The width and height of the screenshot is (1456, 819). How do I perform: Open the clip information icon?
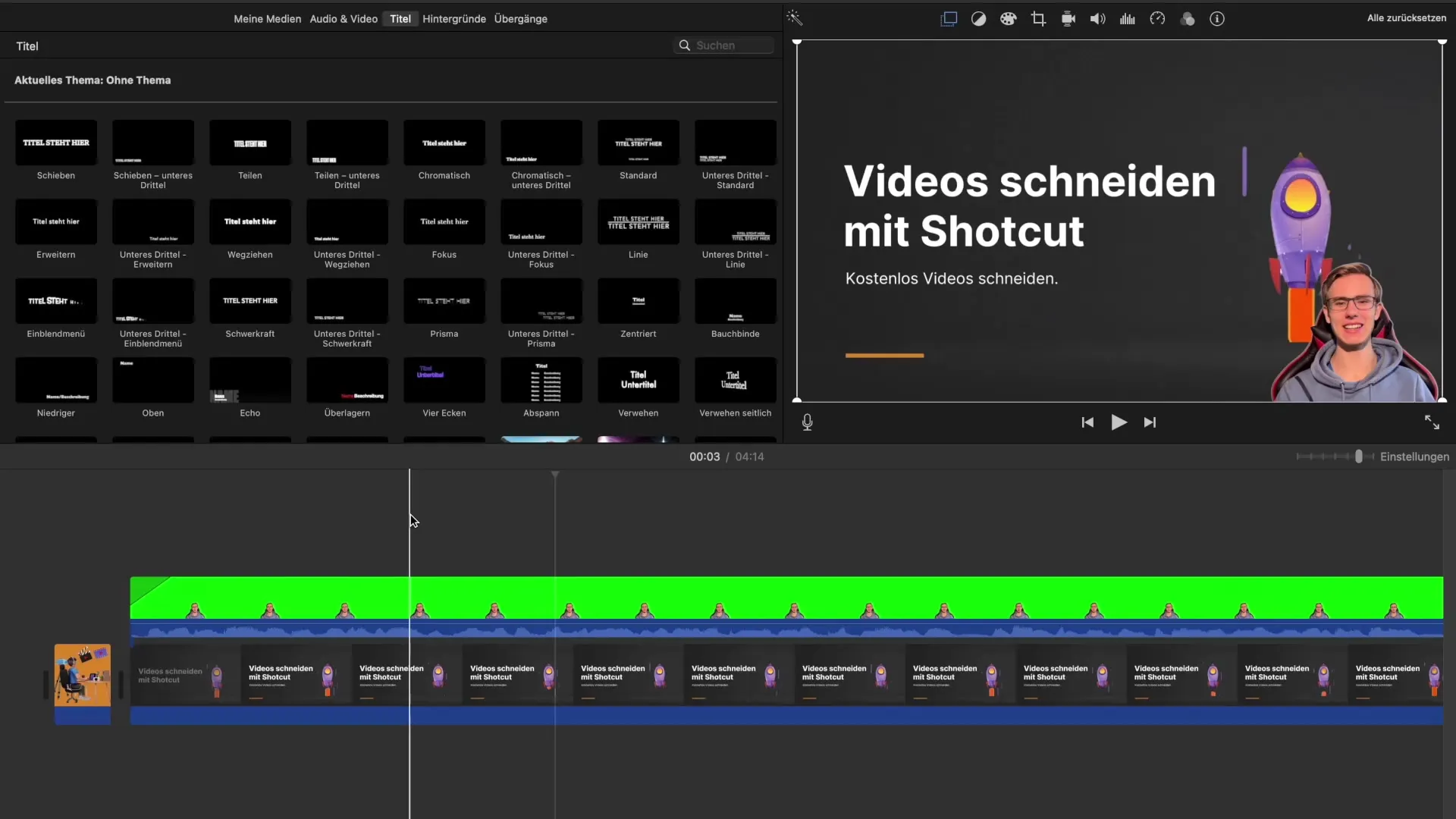tap(1217, 19)
